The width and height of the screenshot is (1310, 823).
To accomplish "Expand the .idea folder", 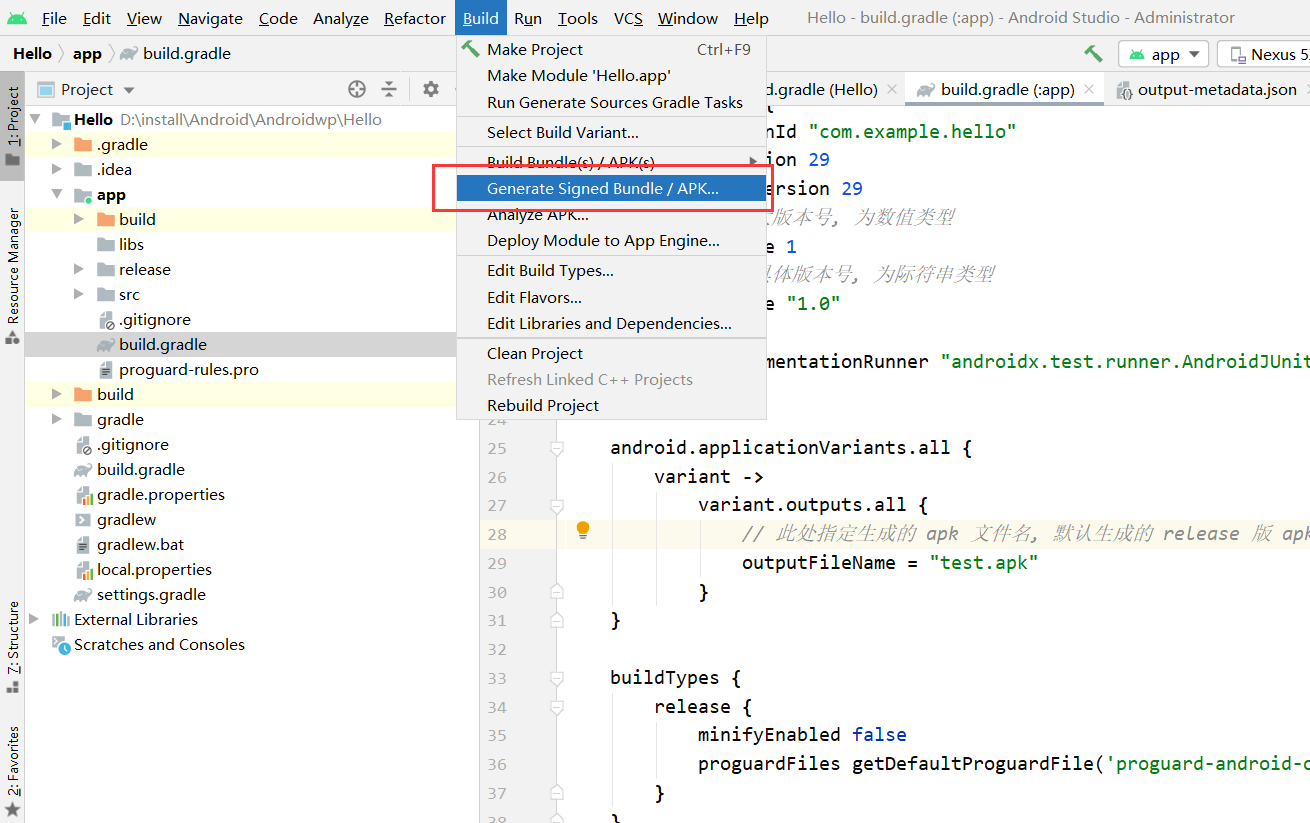I will [57, 169].
